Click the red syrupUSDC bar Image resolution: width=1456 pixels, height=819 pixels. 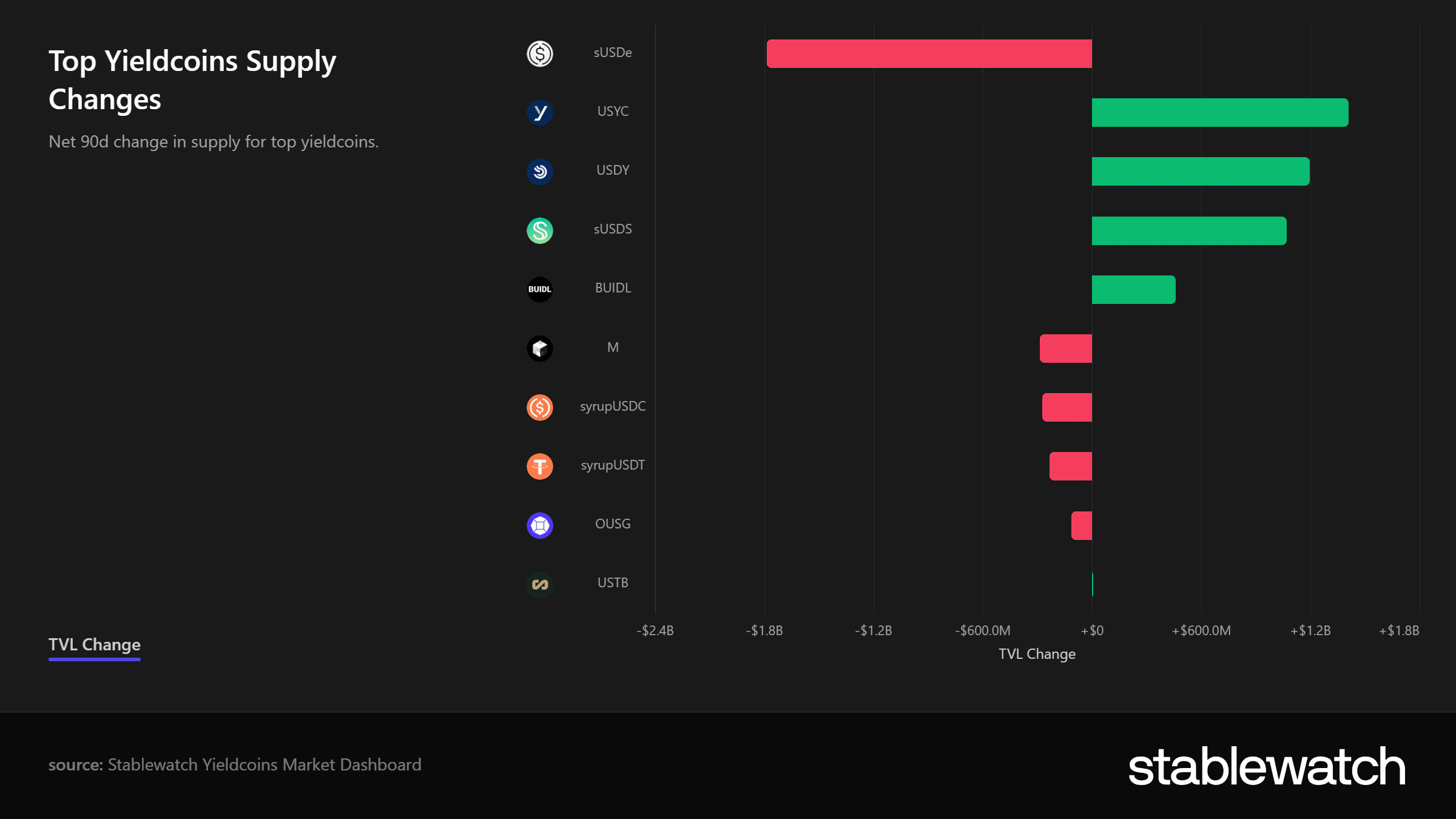1067,407
